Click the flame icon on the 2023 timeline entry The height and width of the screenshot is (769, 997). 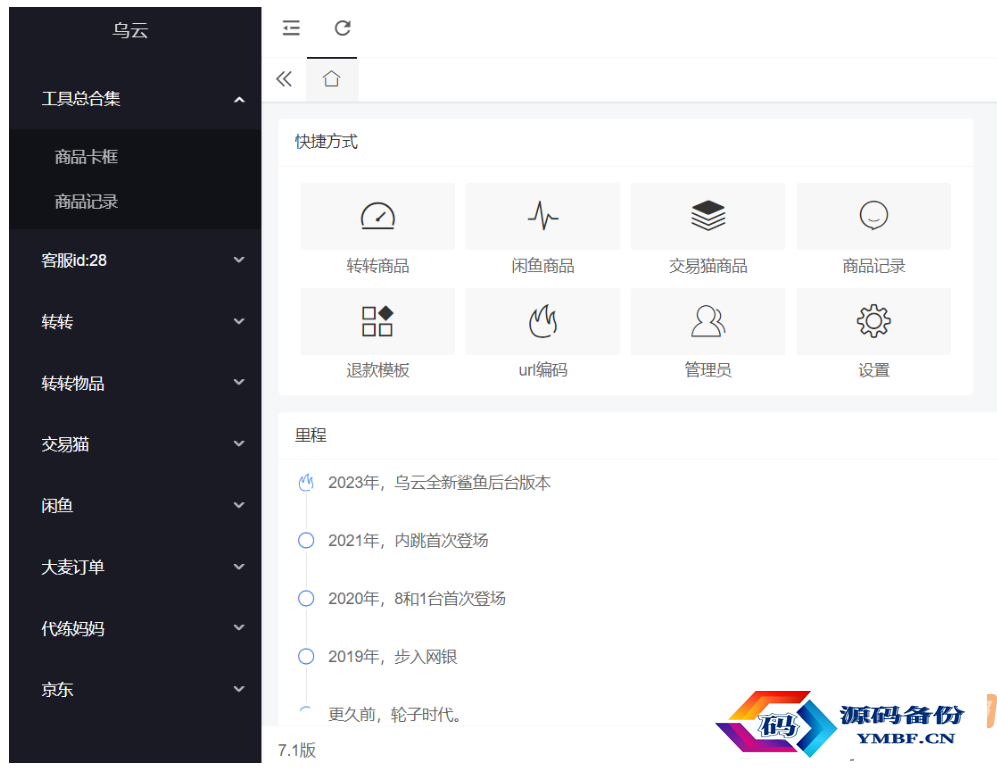pyautogui.click(x=306, y=483)
